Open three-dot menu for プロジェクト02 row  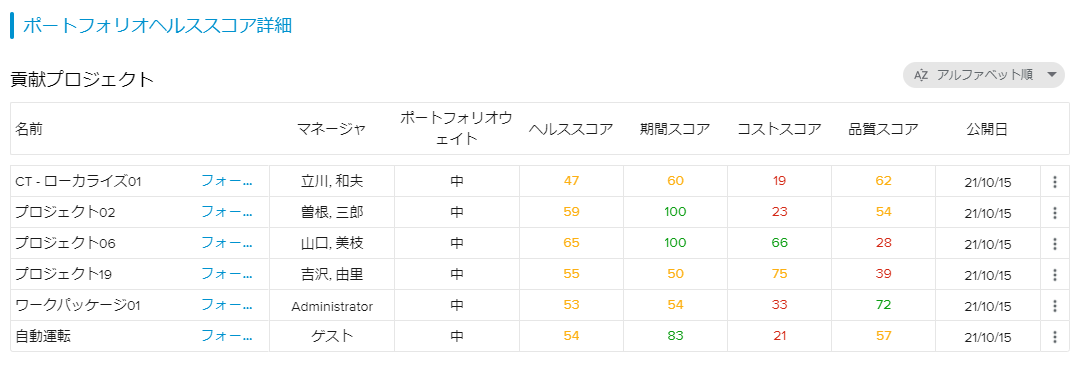click(x=1054, y=213)
